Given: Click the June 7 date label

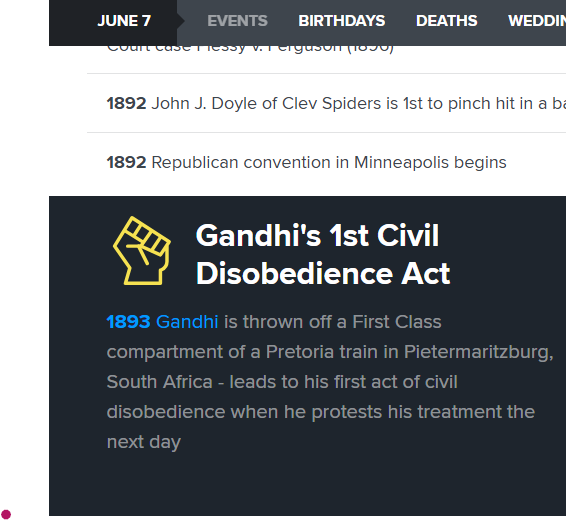Looking at the screenshot, I should pos(124,21).
